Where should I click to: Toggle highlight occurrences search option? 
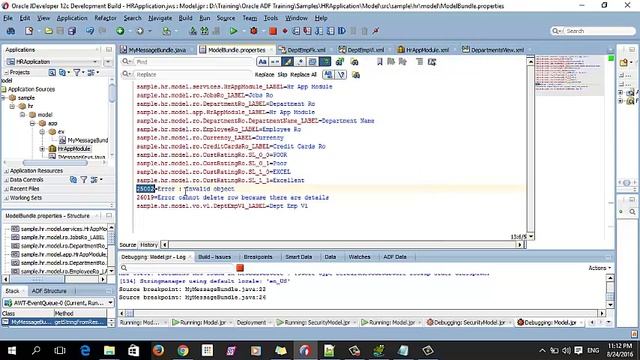(287, 62)
